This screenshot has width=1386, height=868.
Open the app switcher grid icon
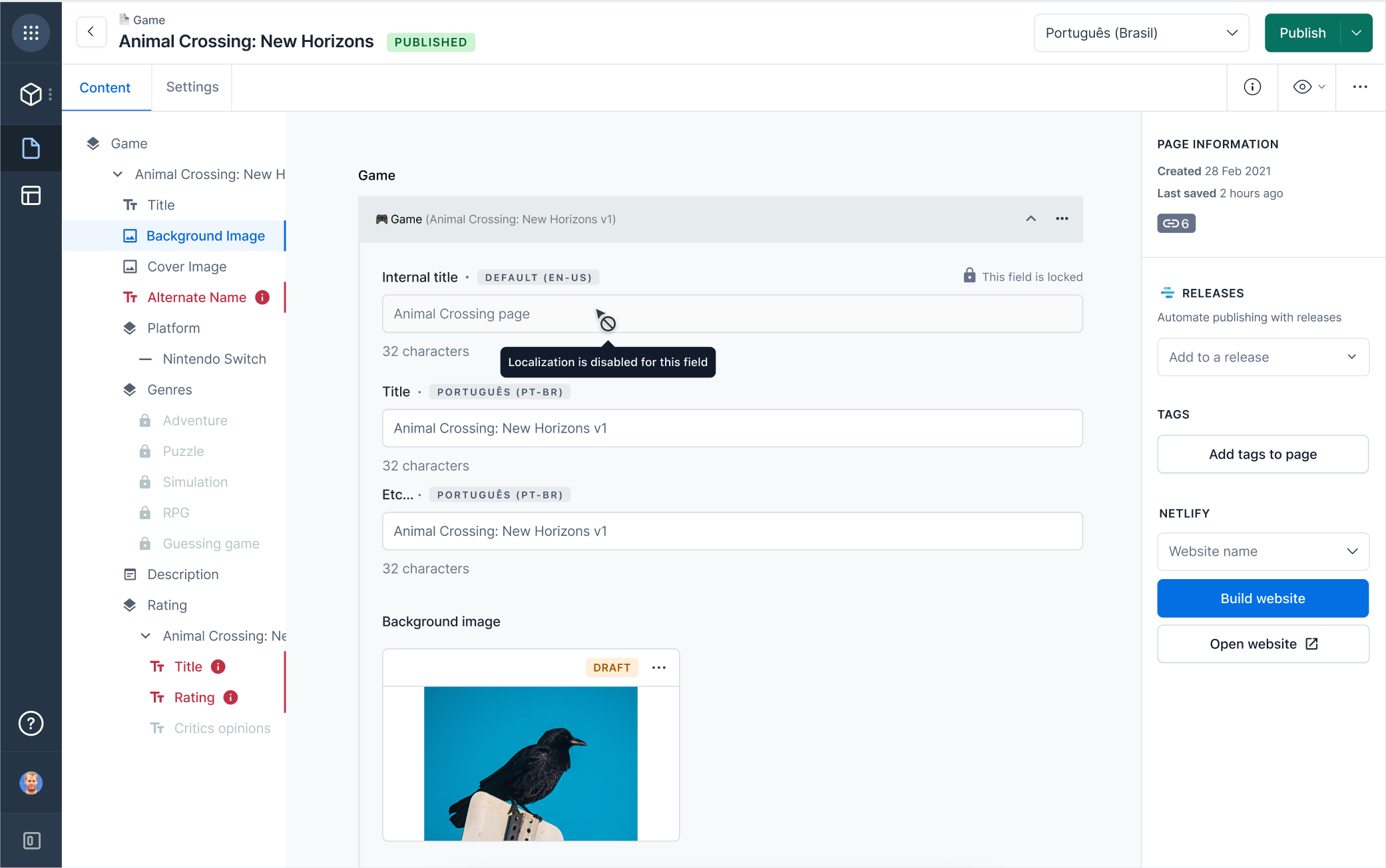click(31, 32)
